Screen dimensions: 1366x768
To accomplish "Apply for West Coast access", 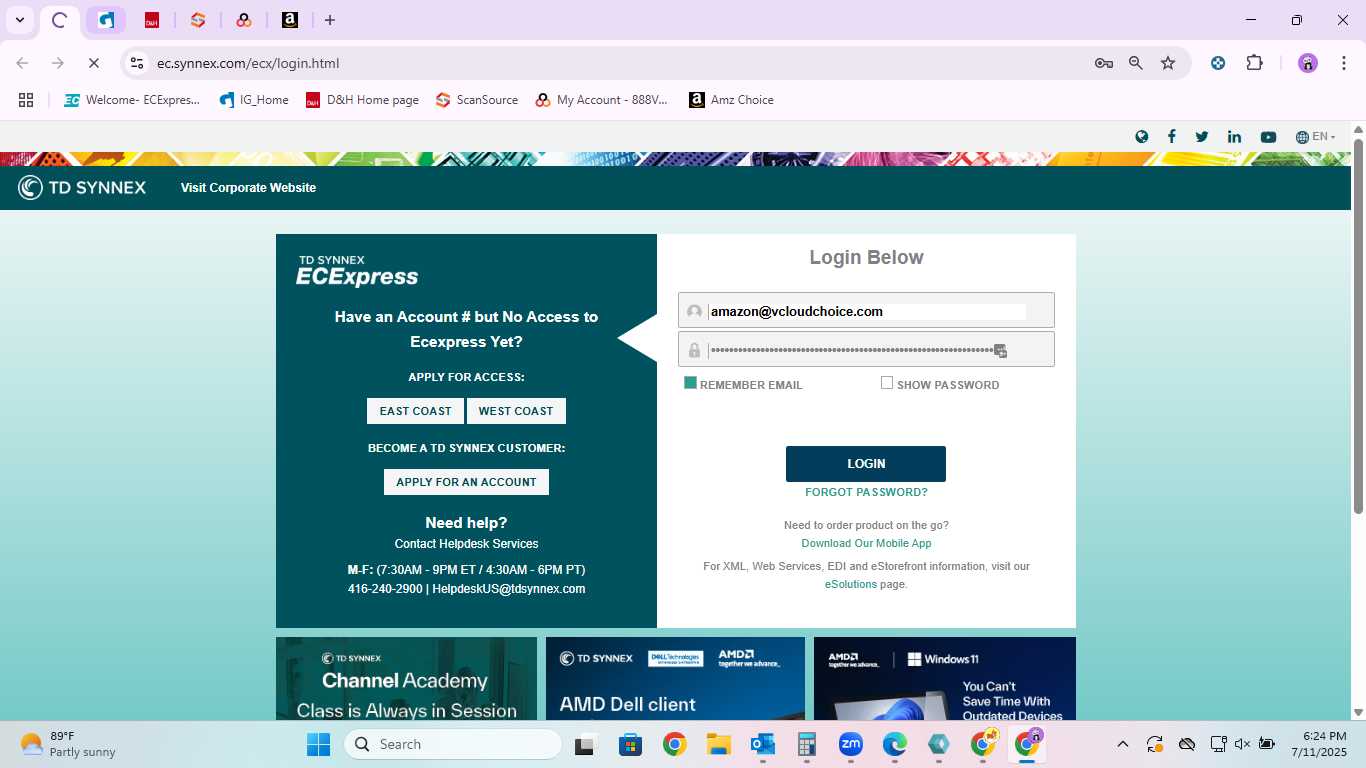I will tap(516, 411).
